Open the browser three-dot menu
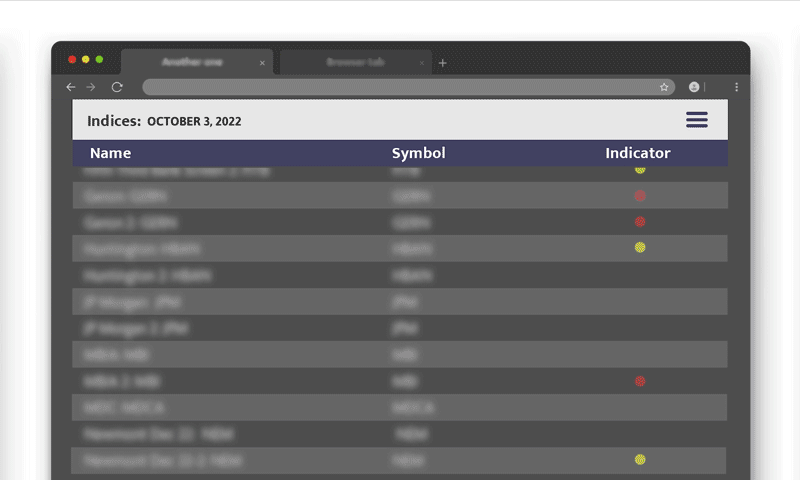This screenshot has height=480, width=800. pyautogui.click(x=737, y=87)
